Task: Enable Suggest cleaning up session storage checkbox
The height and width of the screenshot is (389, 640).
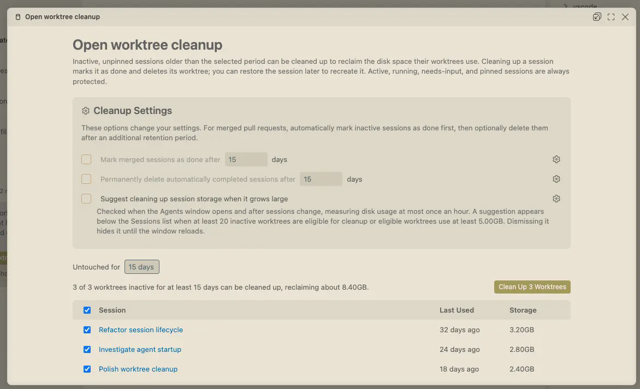Action: tap(86, 198)
